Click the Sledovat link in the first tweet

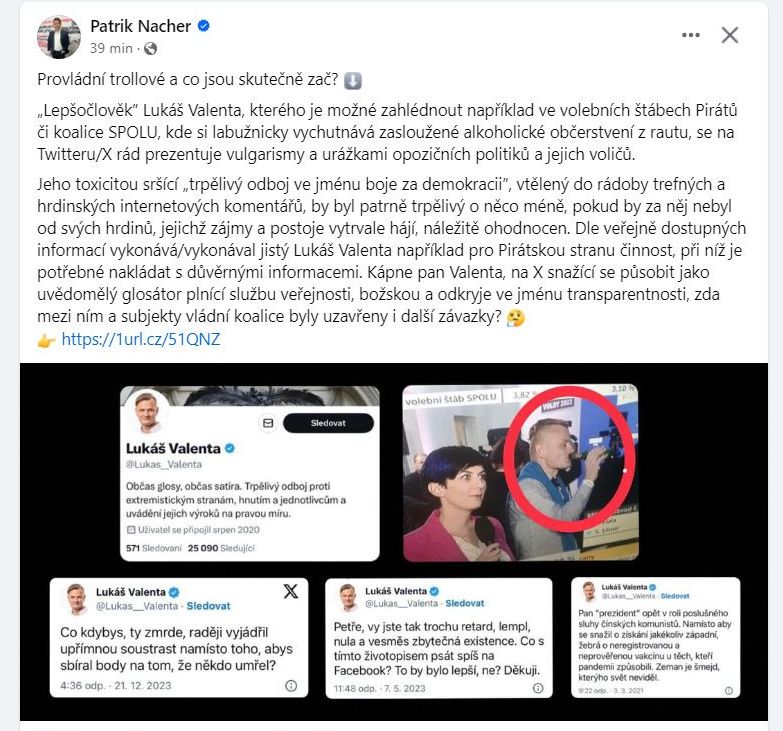(x=208, y=606)
